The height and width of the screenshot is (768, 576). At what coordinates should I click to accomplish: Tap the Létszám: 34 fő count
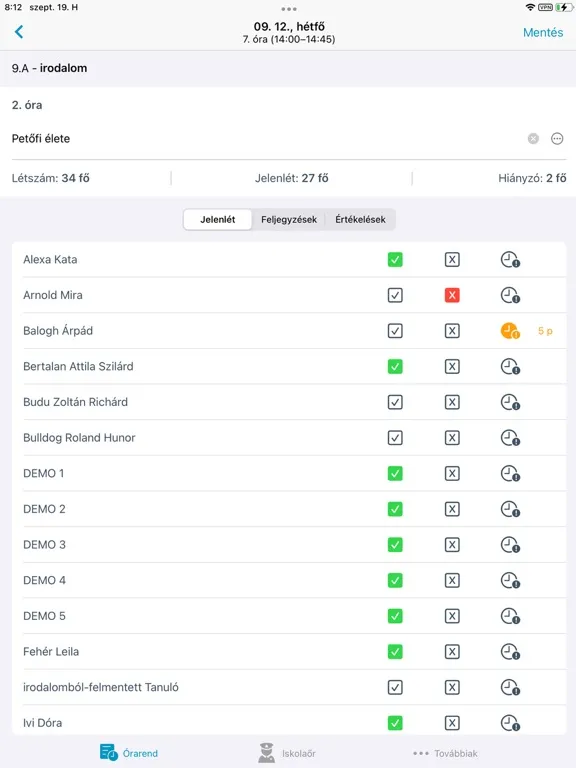(50, 178)
